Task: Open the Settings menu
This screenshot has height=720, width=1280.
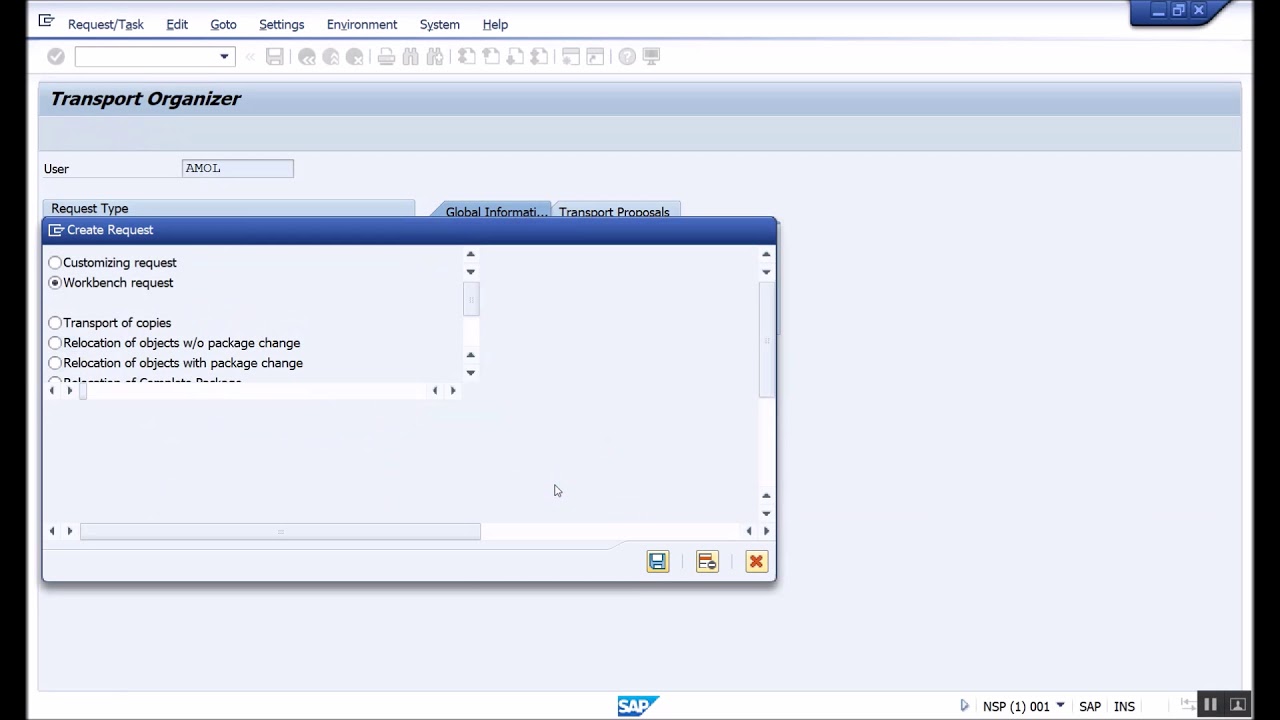Action: (x=281, y=24)
